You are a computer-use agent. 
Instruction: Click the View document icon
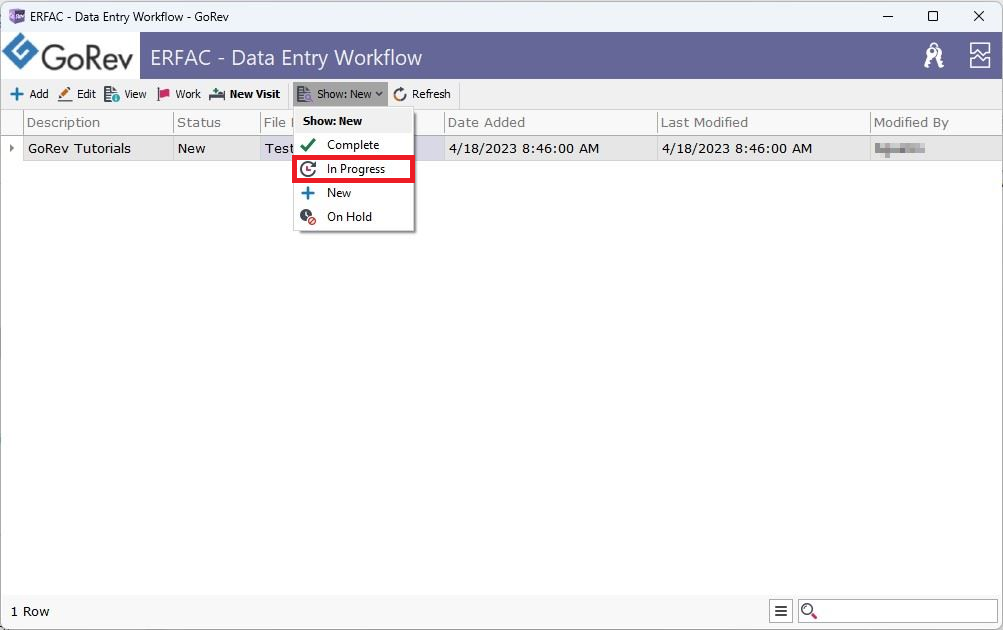[112, 95]
